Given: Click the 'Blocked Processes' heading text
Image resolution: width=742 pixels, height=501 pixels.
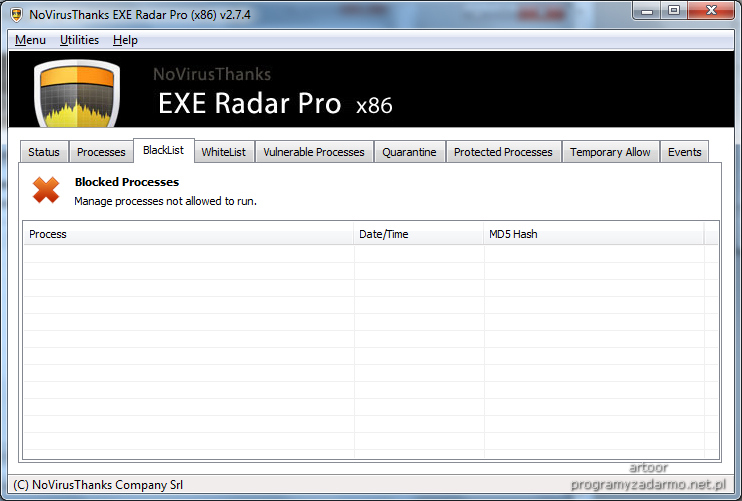Looking at the screenshot, I should [x=127, y=182].
